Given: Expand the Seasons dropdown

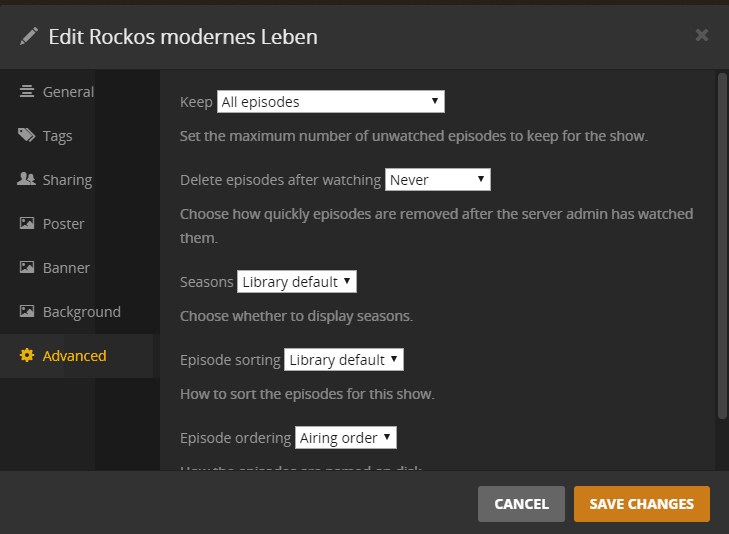Looking at the screenshot, I should pos(296,282).
